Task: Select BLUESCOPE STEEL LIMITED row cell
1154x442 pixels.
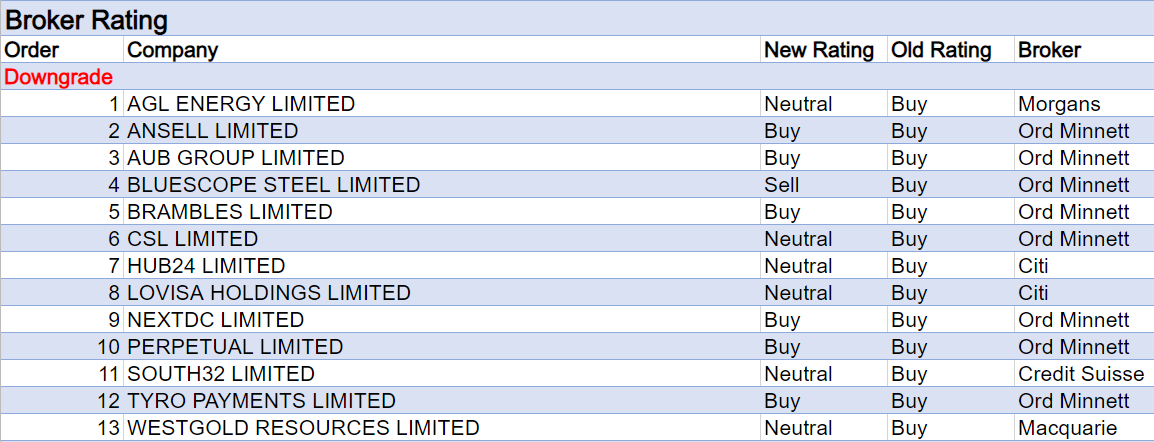Action: click(x=274, y=185)
